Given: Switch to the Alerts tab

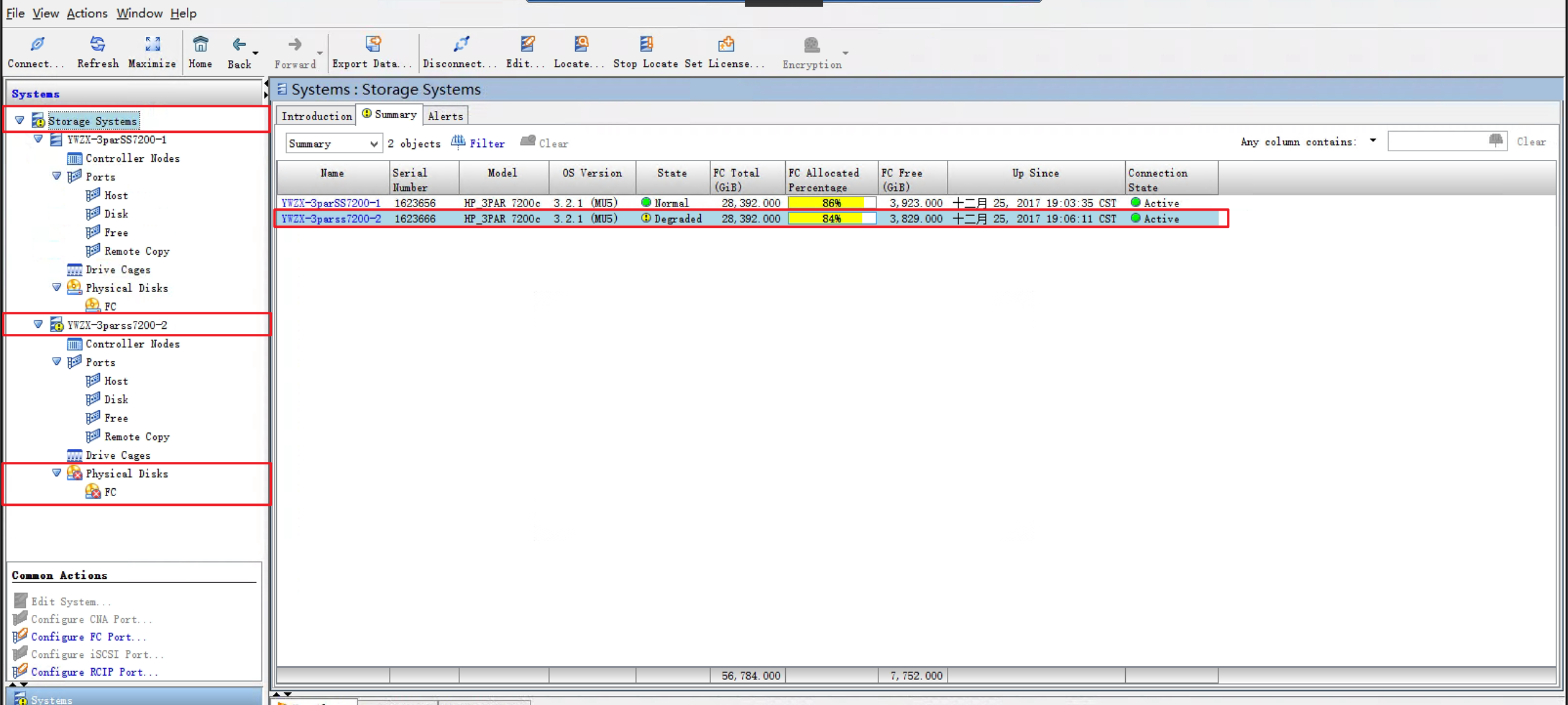Looking at the screenshot, I should point(445,116).
